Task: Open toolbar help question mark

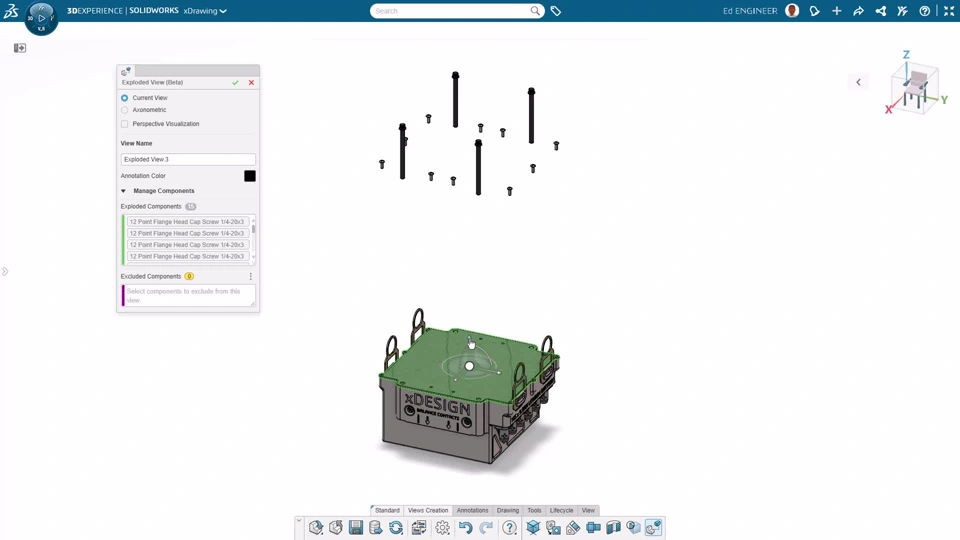Action: 509,527
